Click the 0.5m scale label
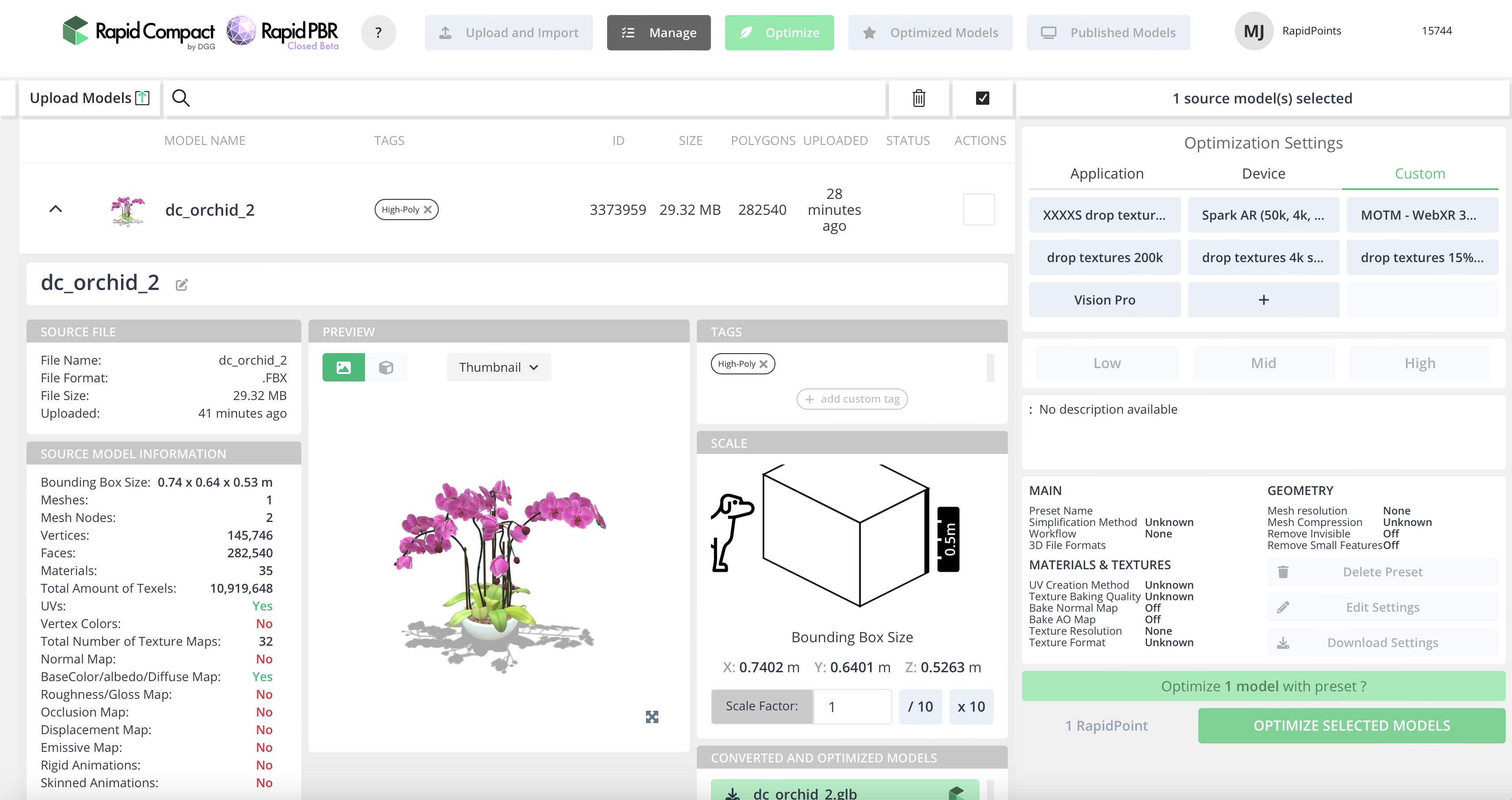Screen dimensions: 1512x800 tap(948, 539)
